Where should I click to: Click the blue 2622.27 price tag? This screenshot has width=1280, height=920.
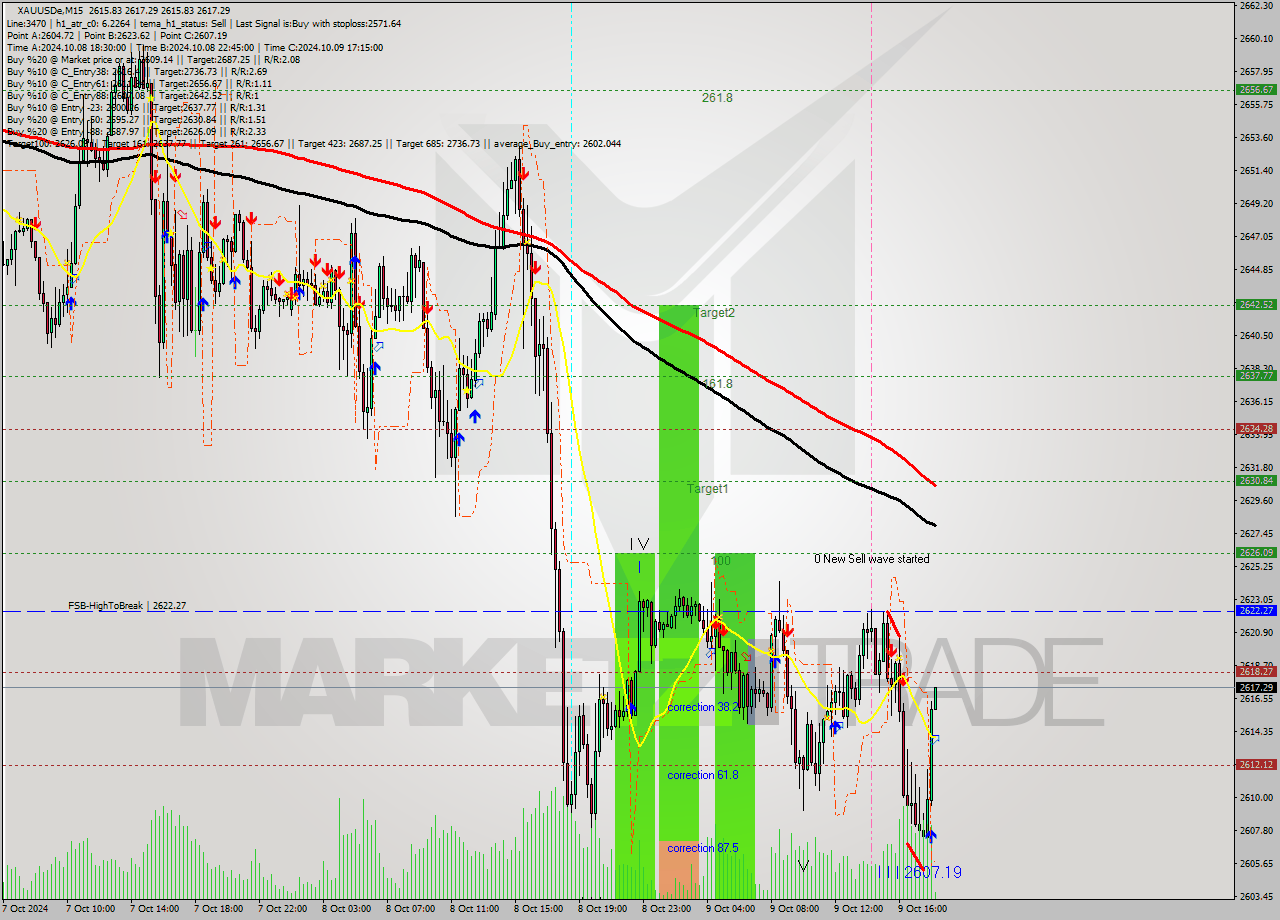tap(1256, 610)
